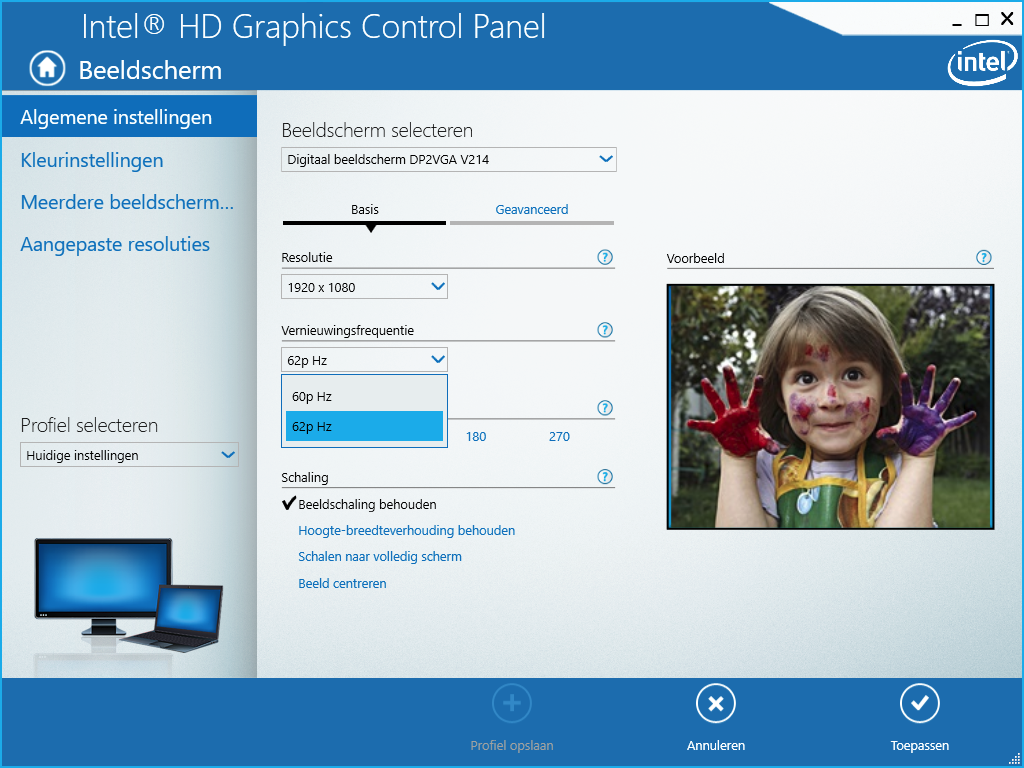Image resolution: width=1024 pixels, height=768 pixels.
Task: Open help for Schaling
Action: [605, 477]
